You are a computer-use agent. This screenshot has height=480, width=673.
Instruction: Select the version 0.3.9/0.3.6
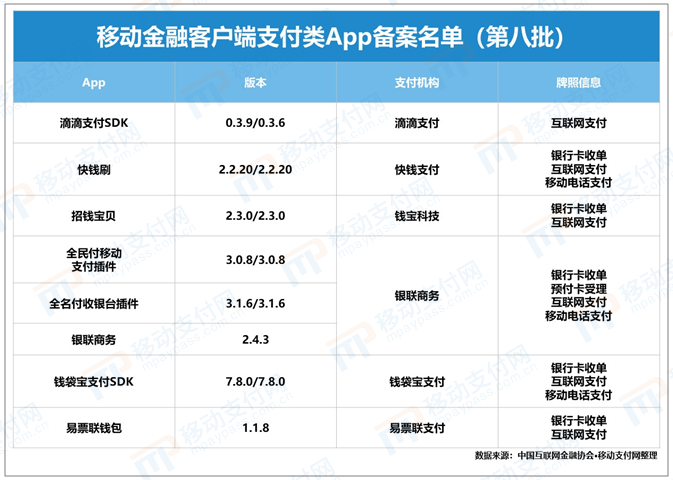click(x=255, y=123)
